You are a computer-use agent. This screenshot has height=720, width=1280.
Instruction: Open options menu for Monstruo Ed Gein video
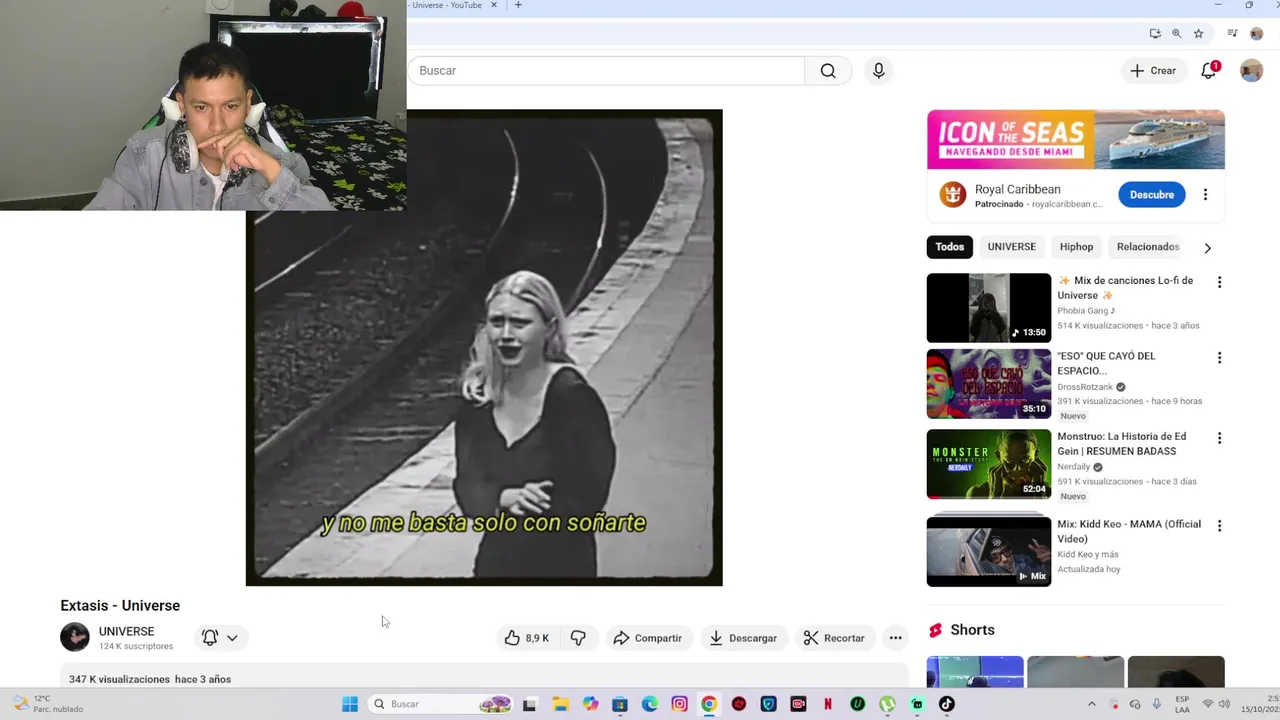pos(1219,438)
